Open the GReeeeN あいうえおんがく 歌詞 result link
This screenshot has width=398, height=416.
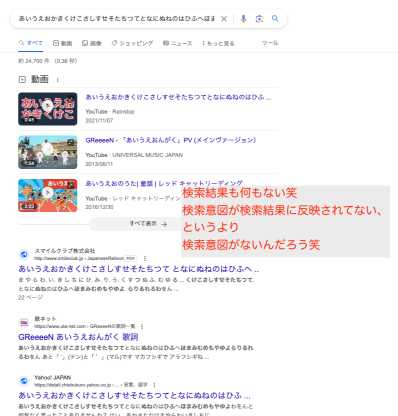78,337
